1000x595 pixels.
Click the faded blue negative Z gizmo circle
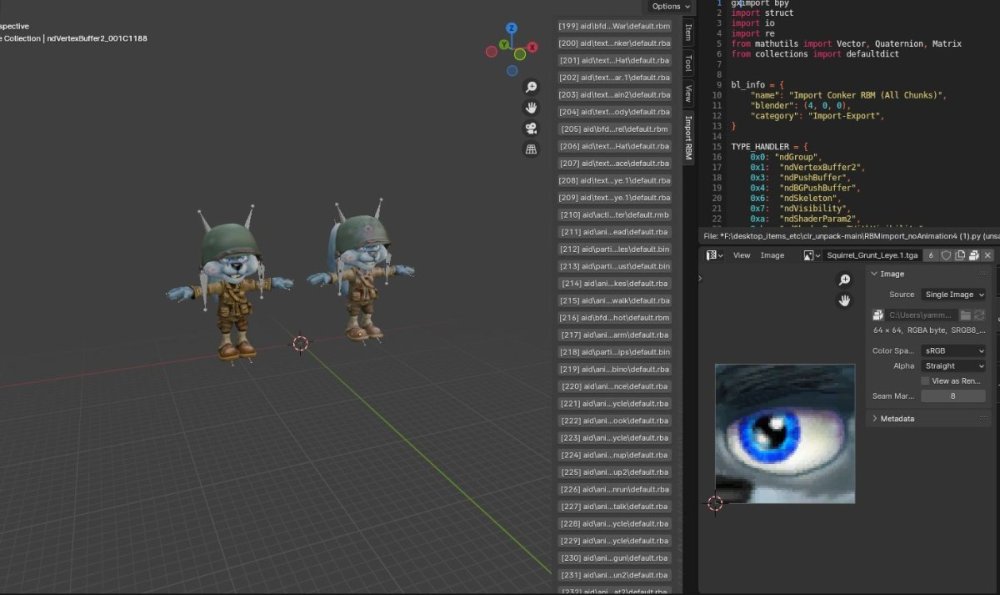click(512, 71)
